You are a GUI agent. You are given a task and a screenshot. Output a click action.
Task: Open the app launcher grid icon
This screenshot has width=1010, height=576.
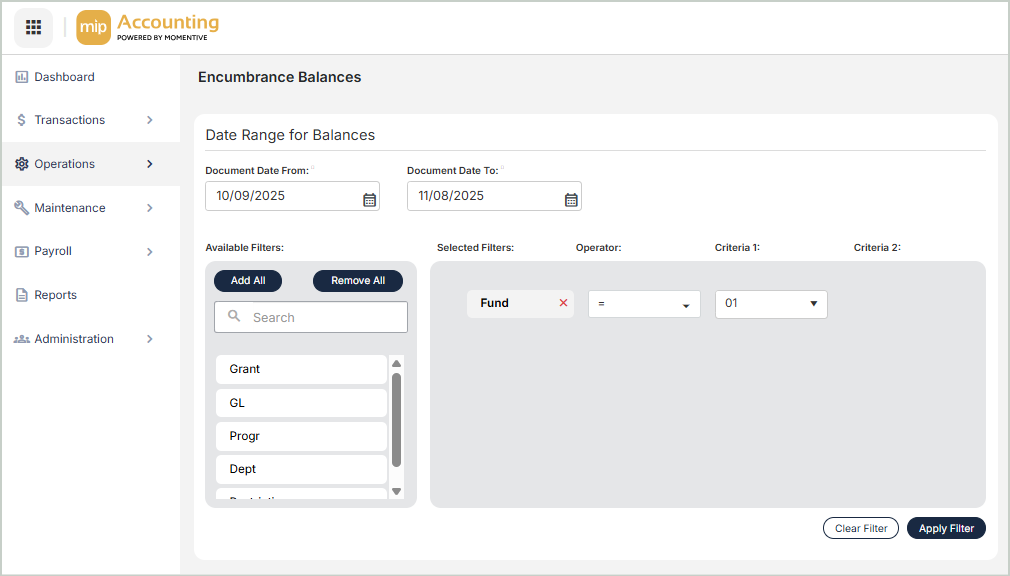(x=33, y=27)
